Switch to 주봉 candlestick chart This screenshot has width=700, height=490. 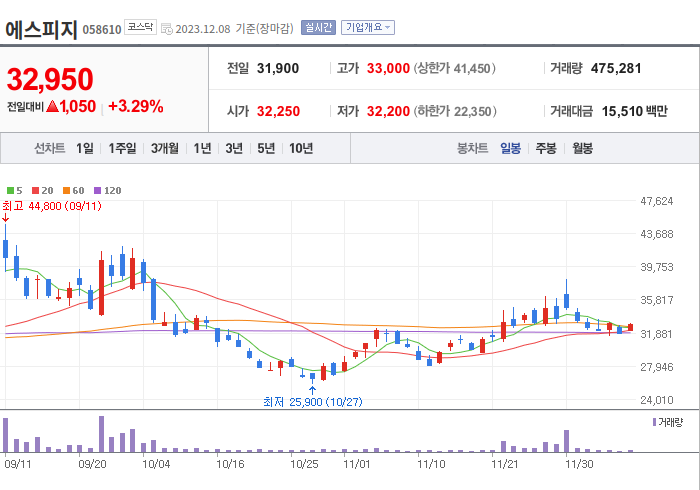click(546, 148)
